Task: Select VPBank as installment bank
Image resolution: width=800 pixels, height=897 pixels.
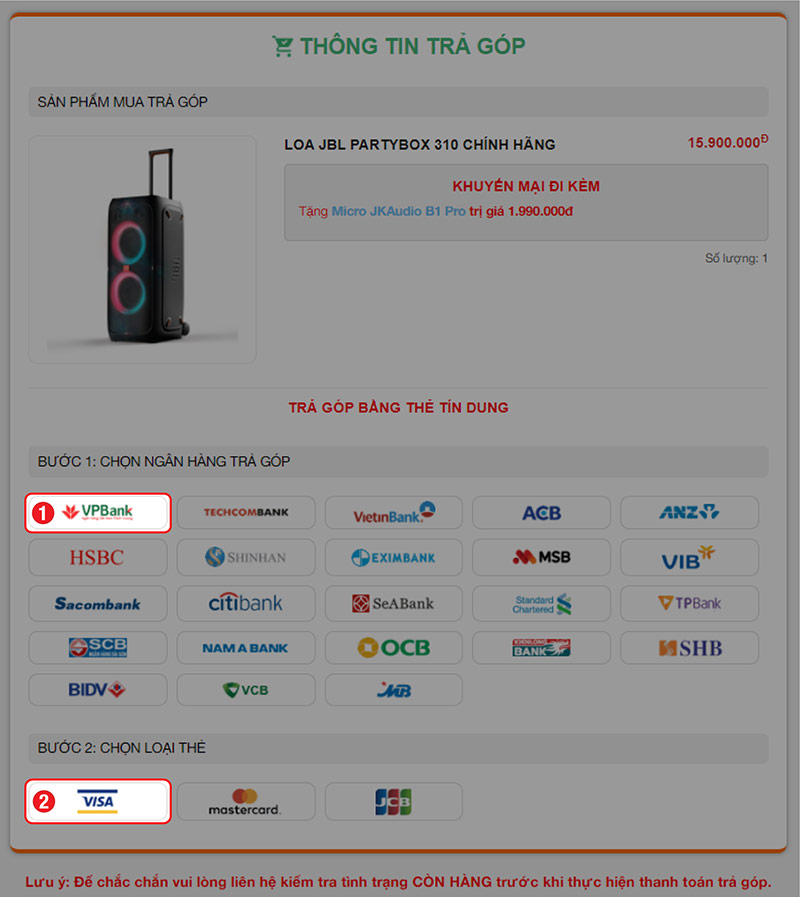Action: [x=98, y=513]
